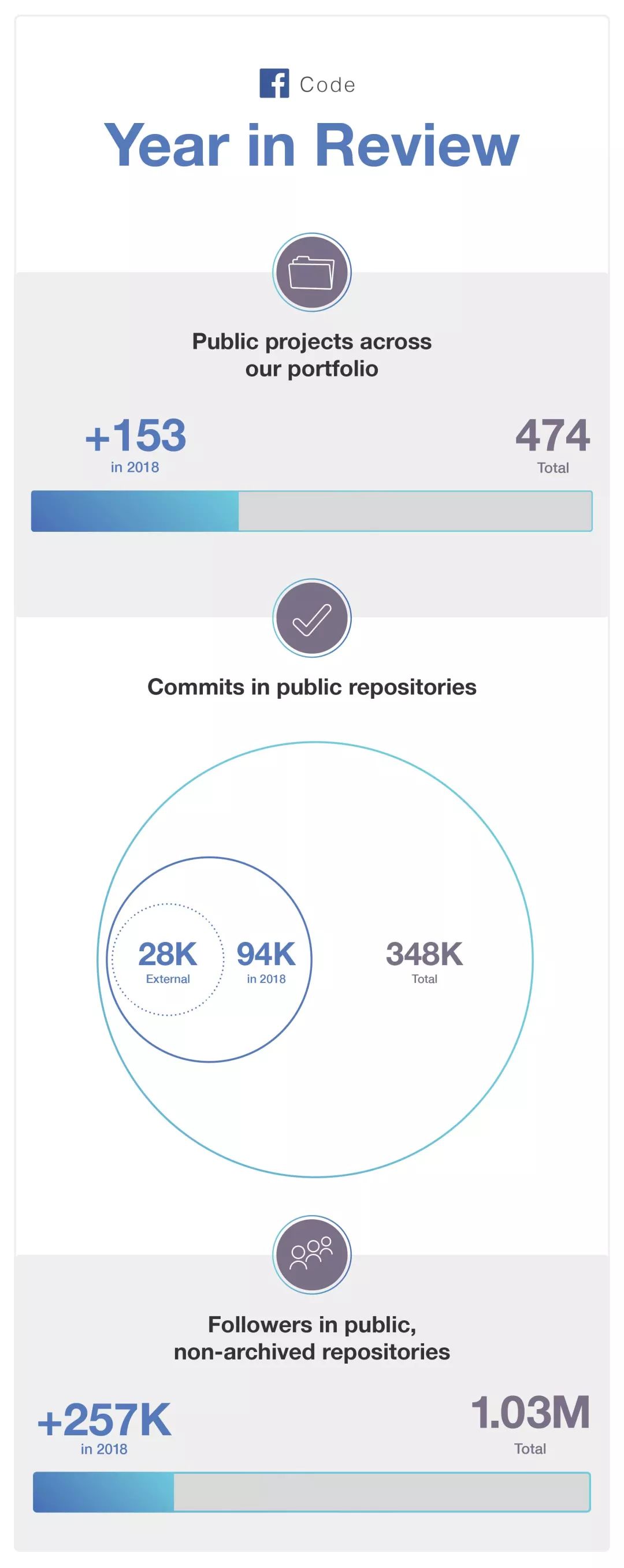624x1568 pixels.
Task: Click the Facebook logo icon
Action: pos(274,83)
